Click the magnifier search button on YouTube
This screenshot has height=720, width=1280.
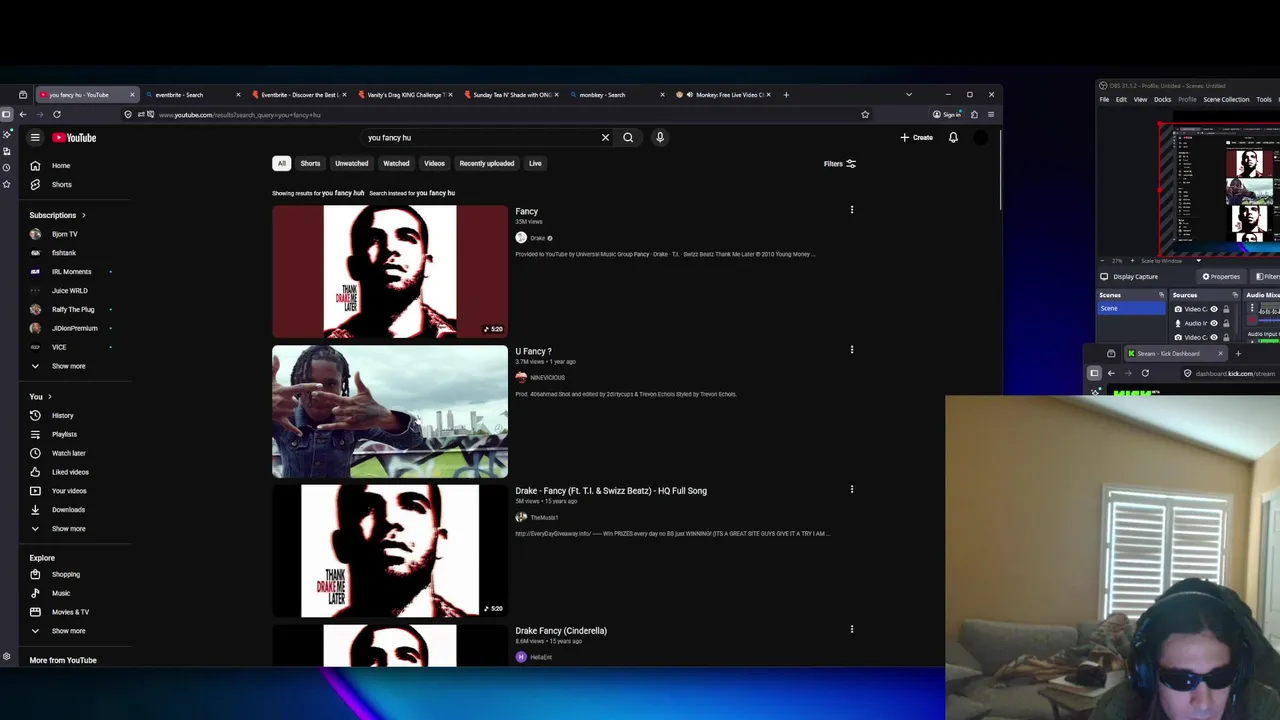[x=628, y=138]
